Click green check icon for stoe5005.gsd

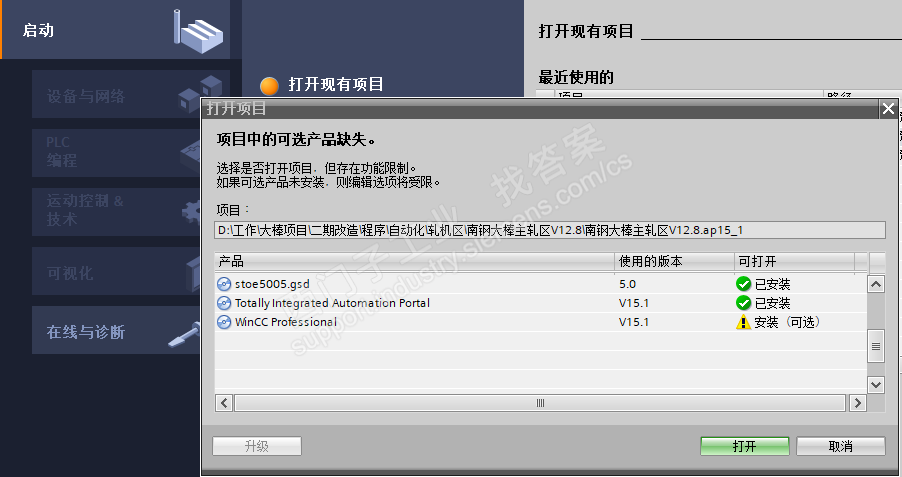pyautogui.click(x=743, y=284)
